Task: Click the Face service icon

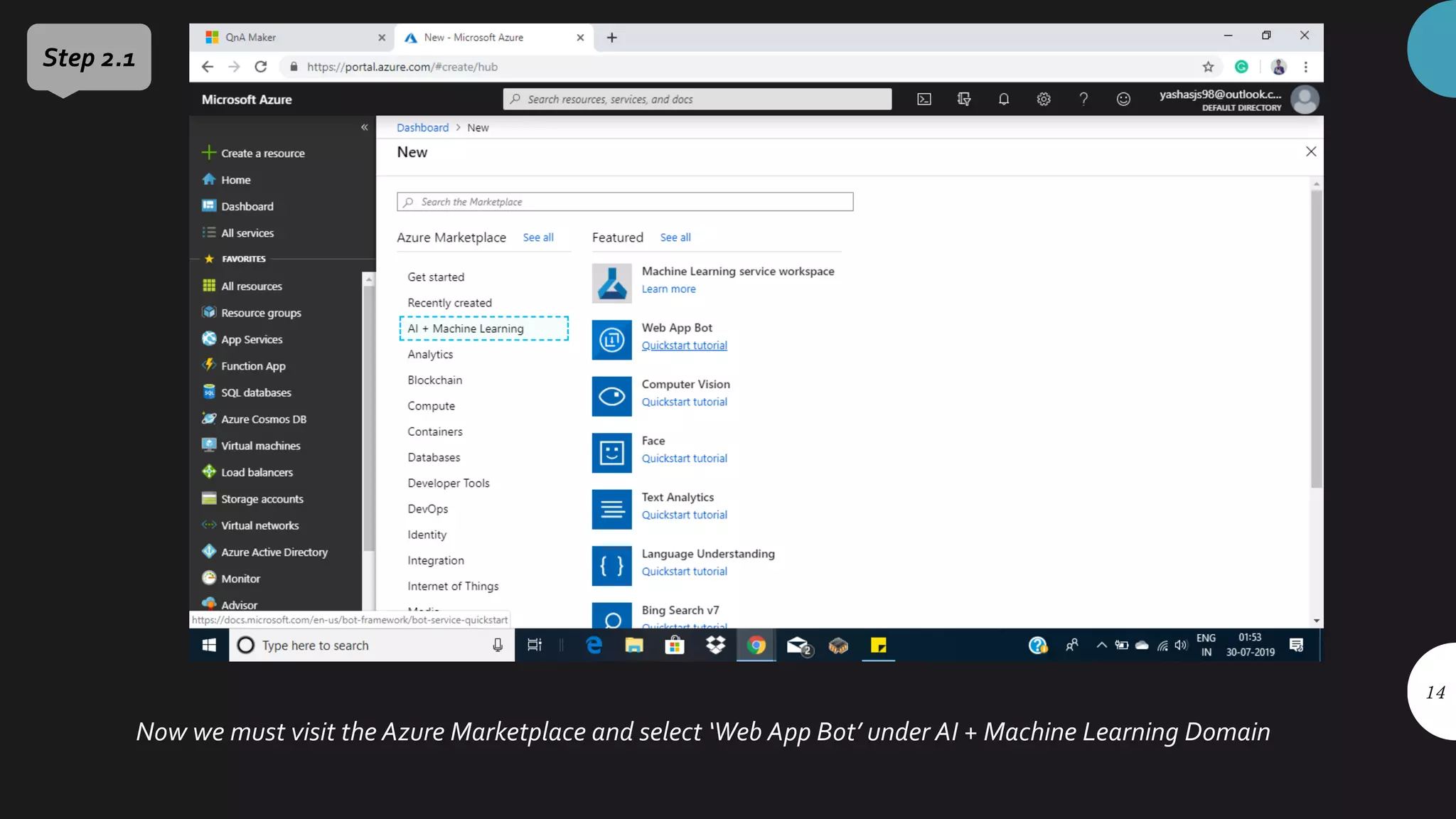Action: pyautogui.click(x=611, y=453)
